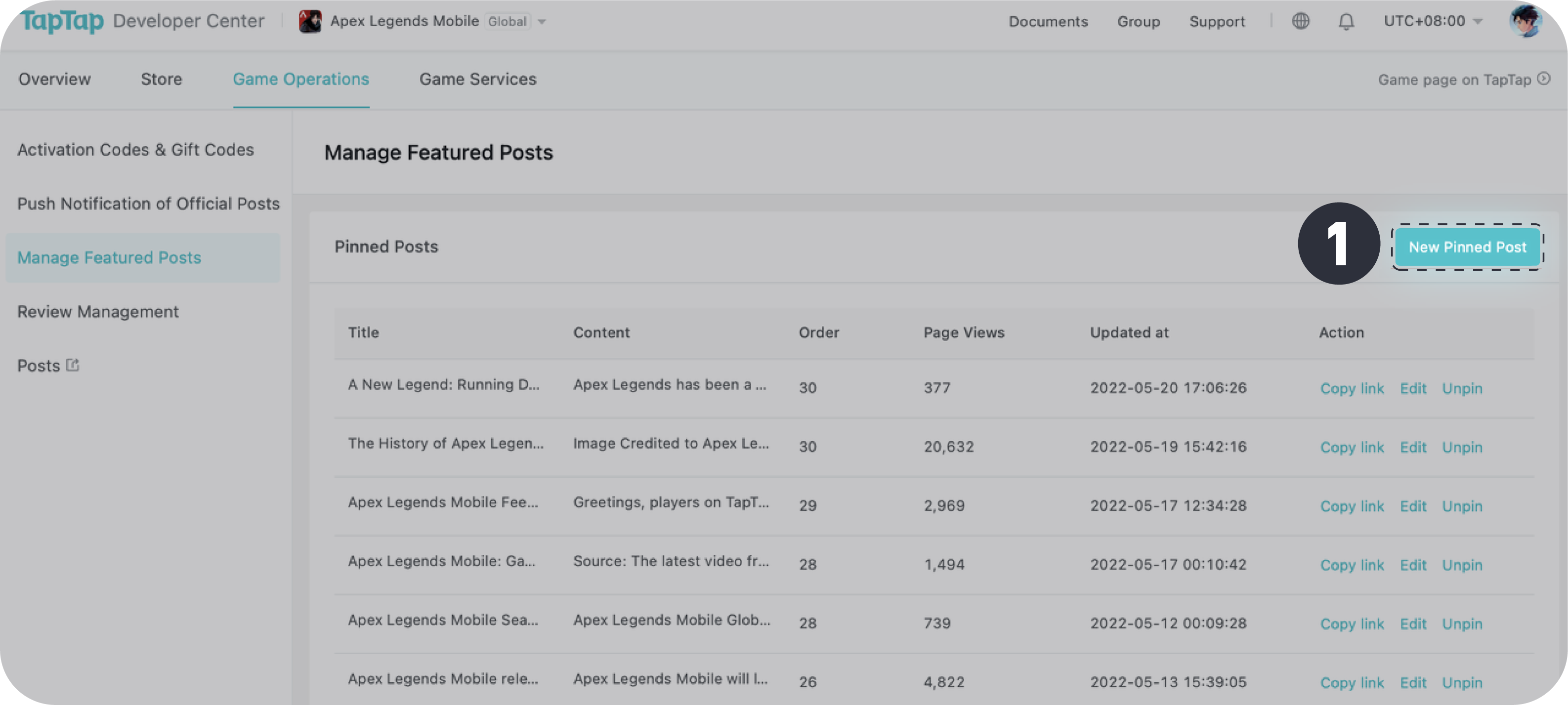Viewport: 1568px width, 705px height.
Task: Unpin the A New Legend post
Action: point(1462,388)
